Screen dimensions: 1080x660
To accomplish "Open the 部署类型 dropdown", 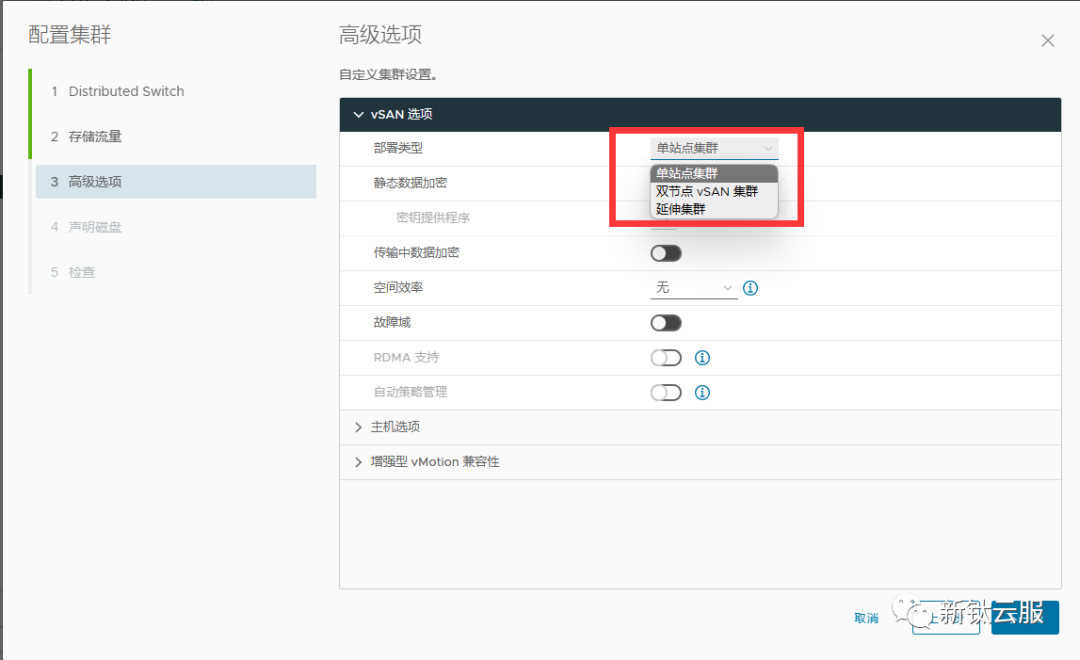I will pyautogui.click(x=713, y=147).
